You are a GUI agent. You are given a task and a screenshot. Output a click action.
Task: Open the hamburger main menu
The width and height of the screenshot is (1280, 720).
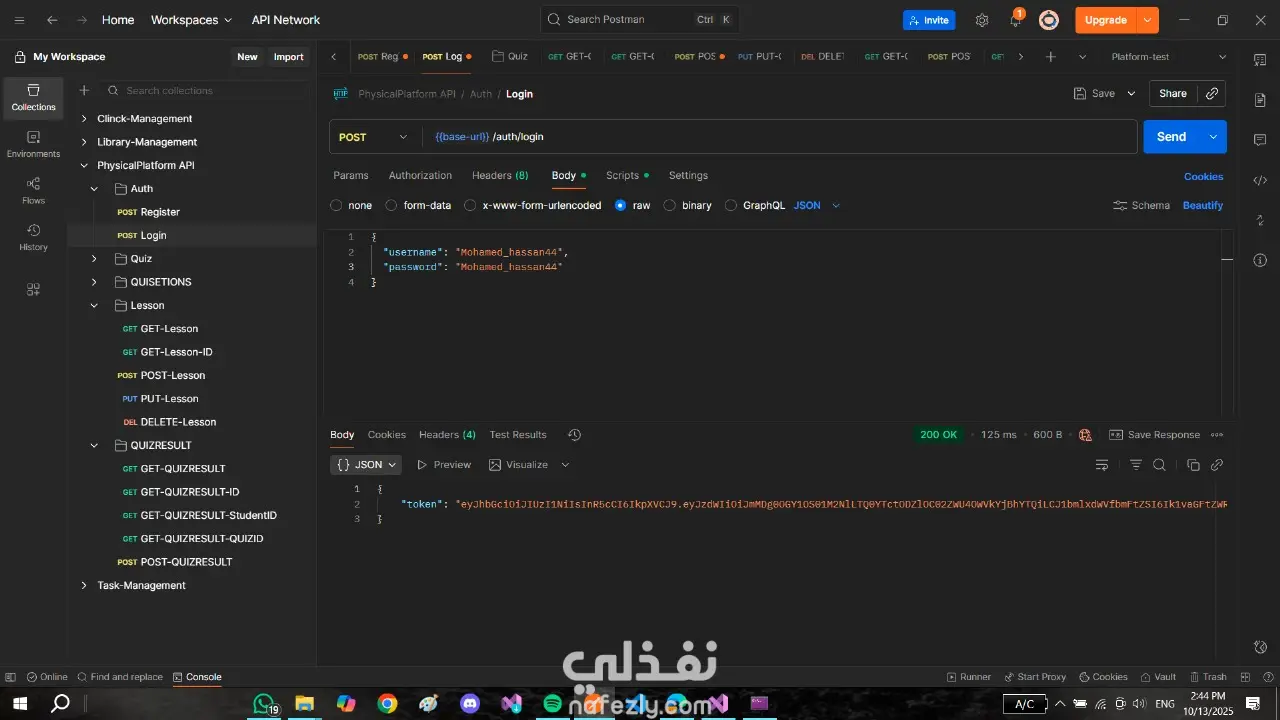(19, 20)
